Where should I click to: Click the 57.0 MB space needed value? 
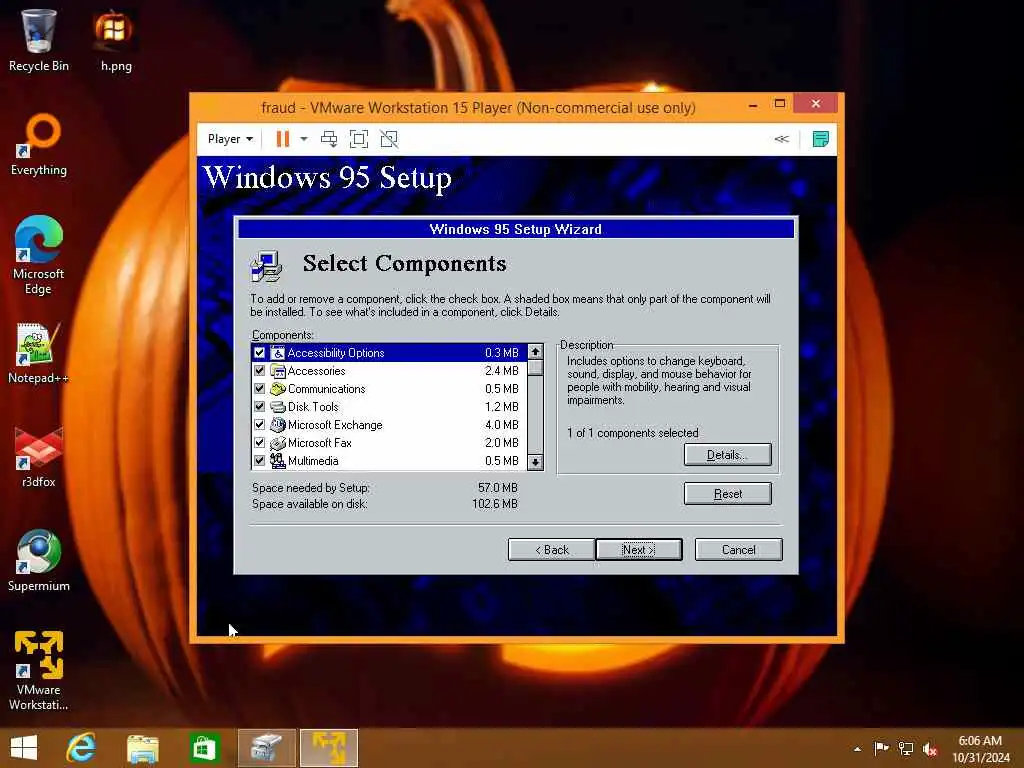[x=498, y=488]
